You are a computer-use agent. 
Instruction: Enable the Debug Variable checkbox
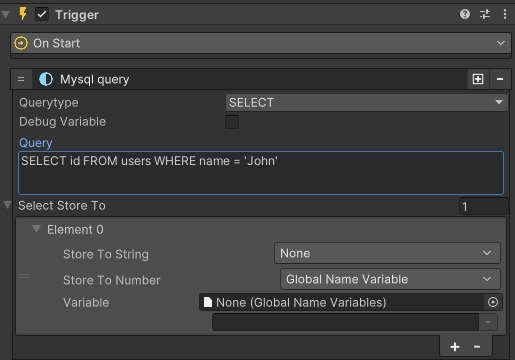click(232, 122)
